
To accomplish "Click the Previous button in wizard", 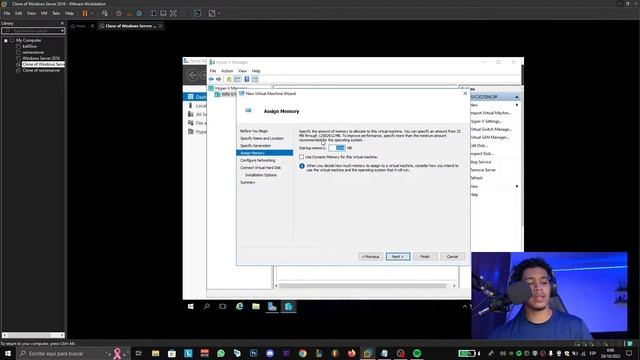I will 371,257.
